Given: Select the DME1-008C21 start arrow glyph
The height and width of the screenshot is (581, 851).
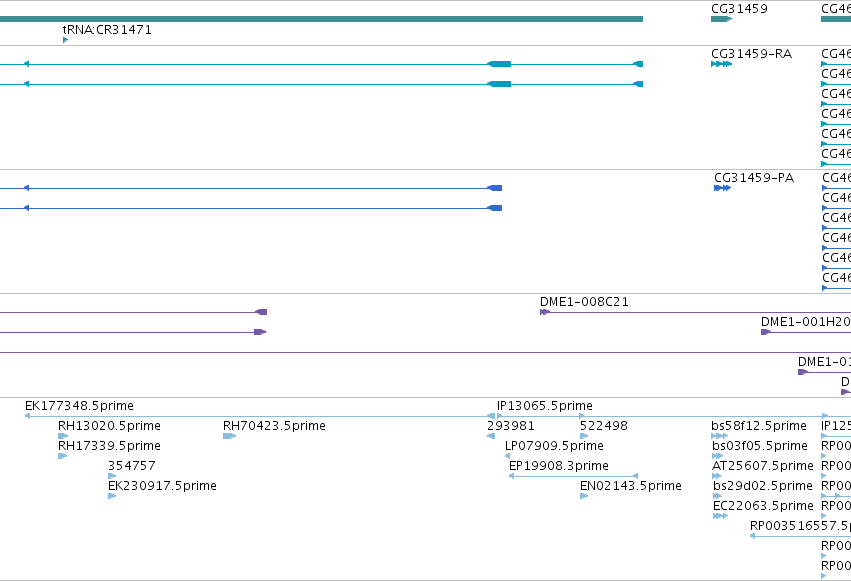Looking at the screenshot, I should [545, 312].
